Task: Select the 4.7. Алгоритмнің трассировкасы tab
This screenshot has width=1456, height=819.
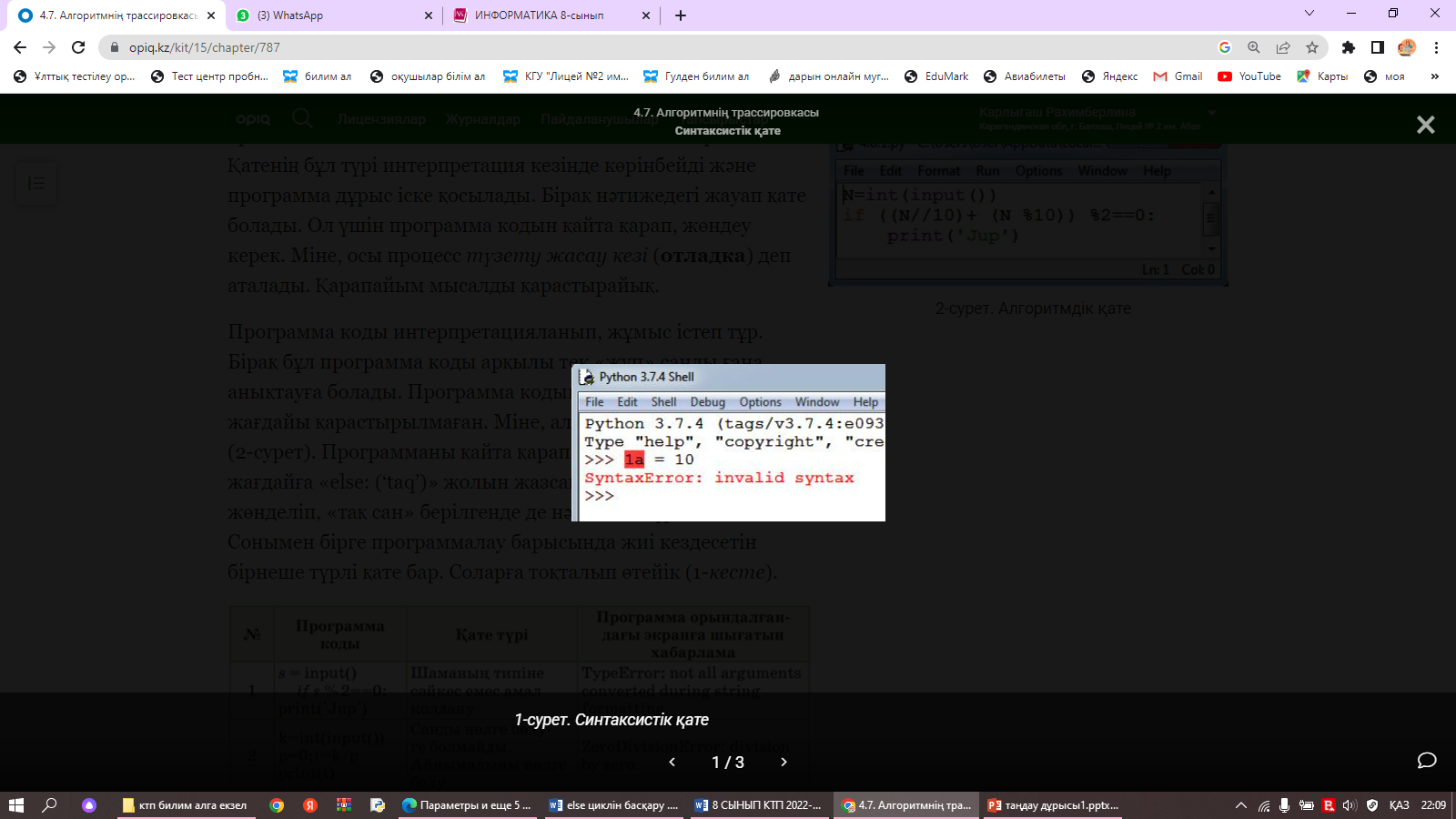Action: (116, 15)
